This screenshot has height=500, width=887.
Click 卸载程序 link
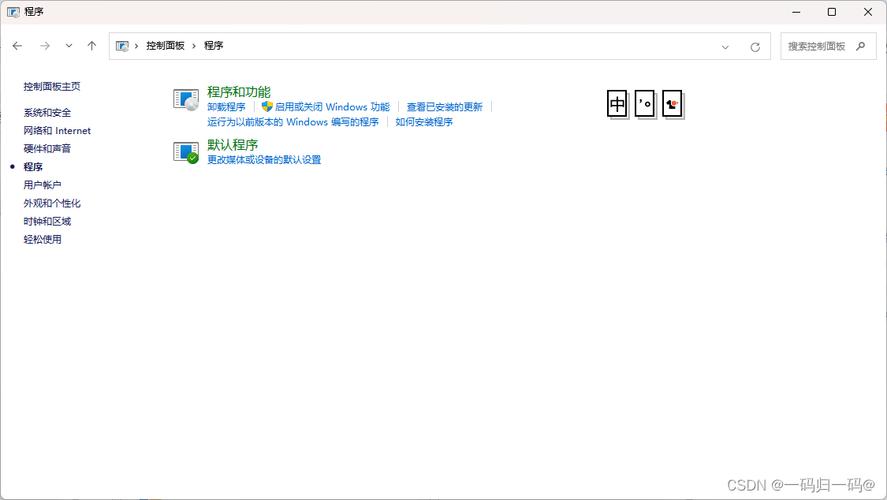click(226, 107)
